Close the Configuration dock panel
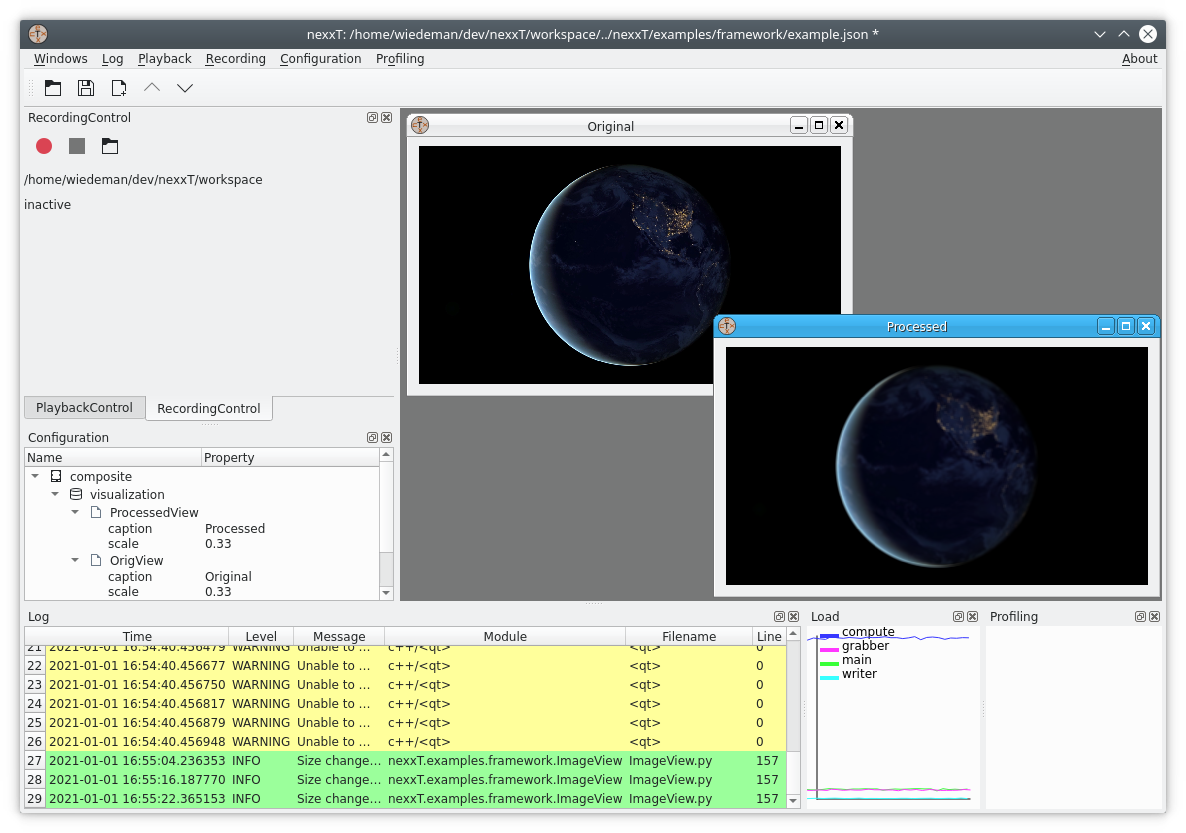 point(387,437)
